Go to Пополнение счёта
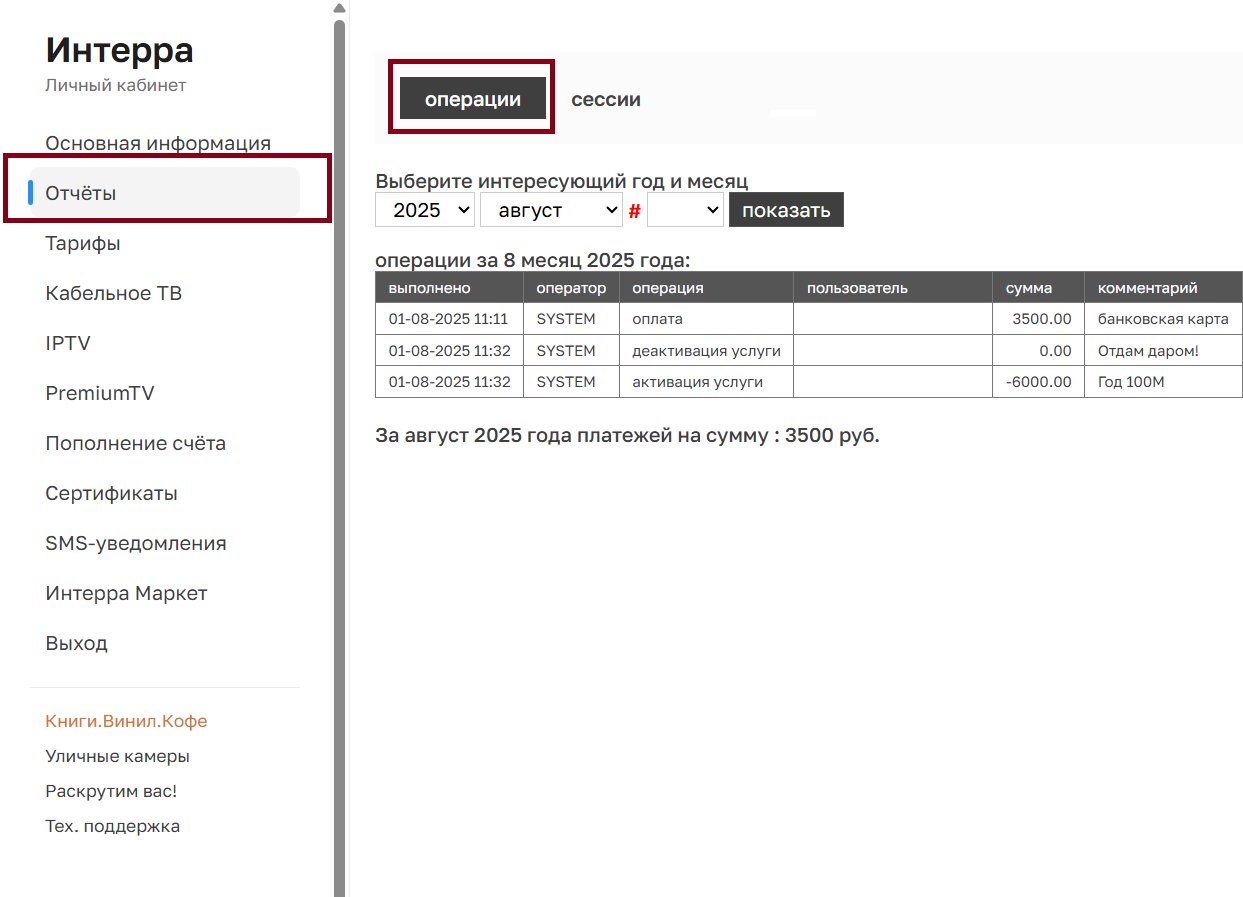 click(135, 443)
